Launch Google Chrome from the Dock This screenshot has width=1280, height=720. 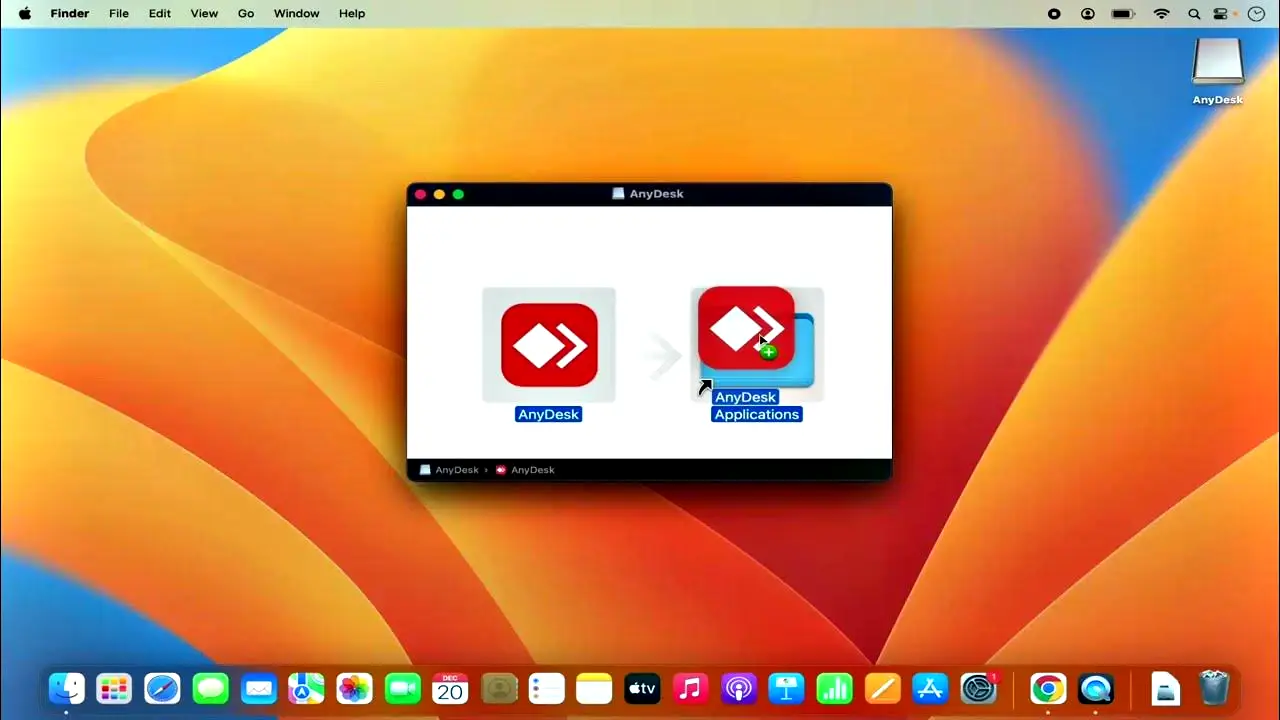pyautogui.click(x=1047, y=688)
